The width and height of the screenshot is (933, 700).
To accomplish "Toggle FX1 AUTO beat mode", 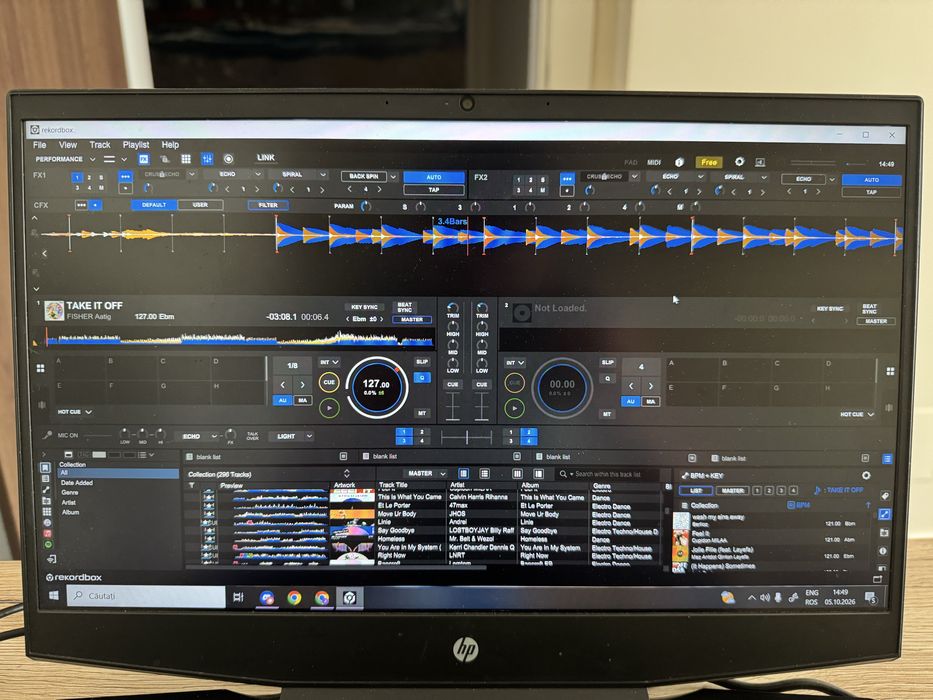I will [434, 177].
